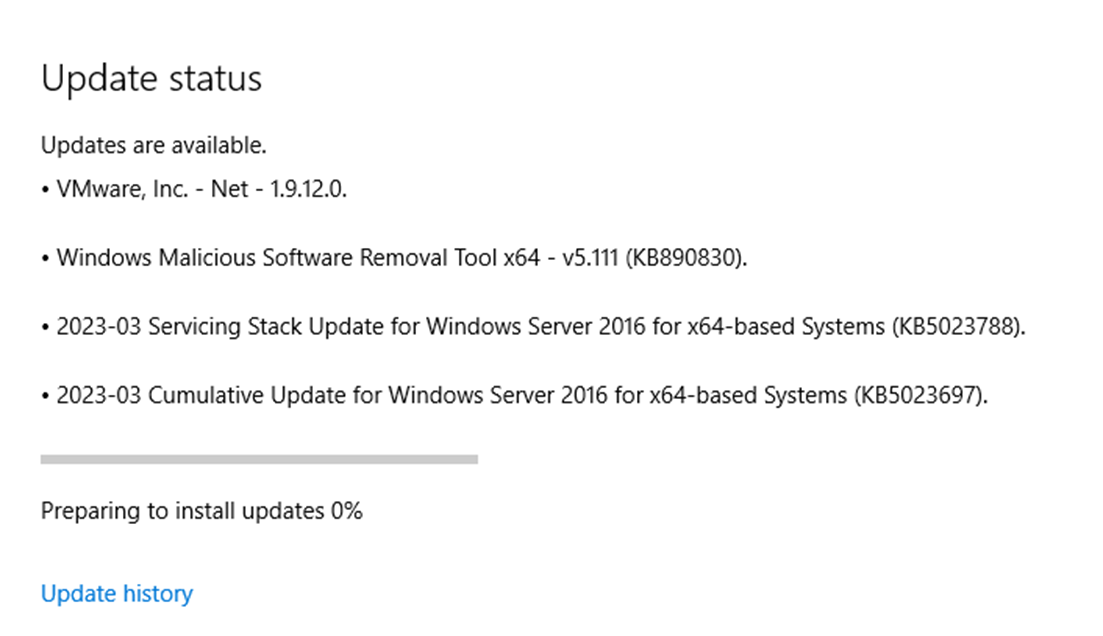
Task: Click the Update status heading
Action: [x=151, y=79]
